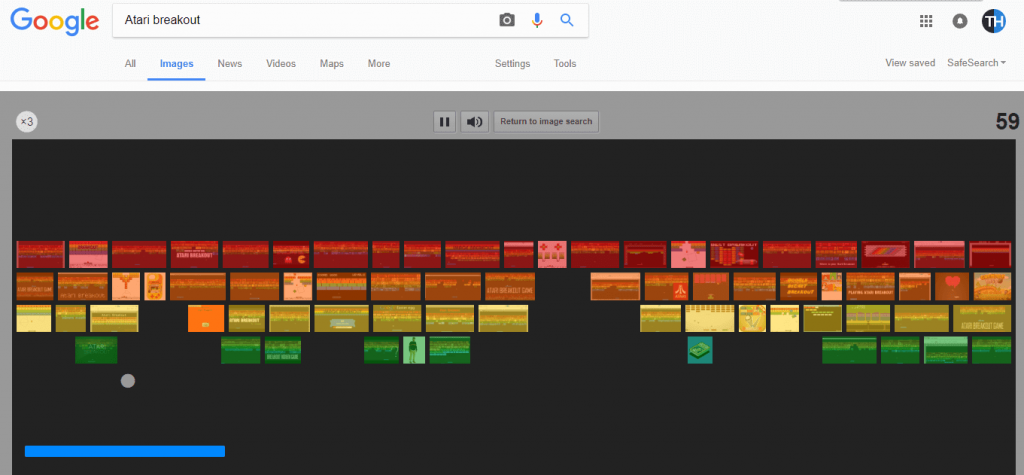Image resolution: width=1024 pixels, height=475 pixels.
Task: Open View saved link
Action: tap(910, 63)
